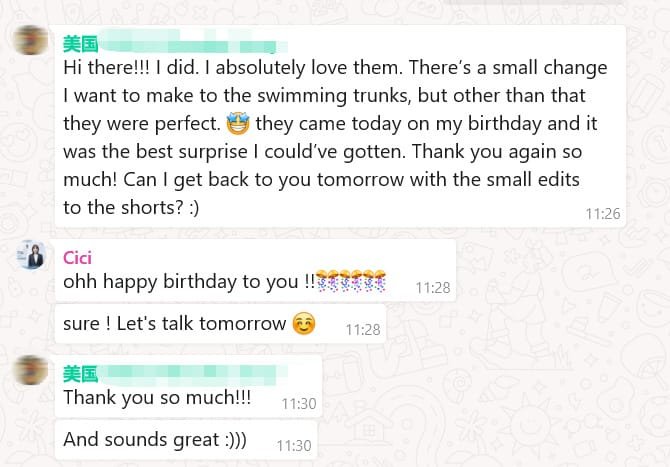
Task: Click the party popper emojis after happy birthday
Action: click(351, 281)
